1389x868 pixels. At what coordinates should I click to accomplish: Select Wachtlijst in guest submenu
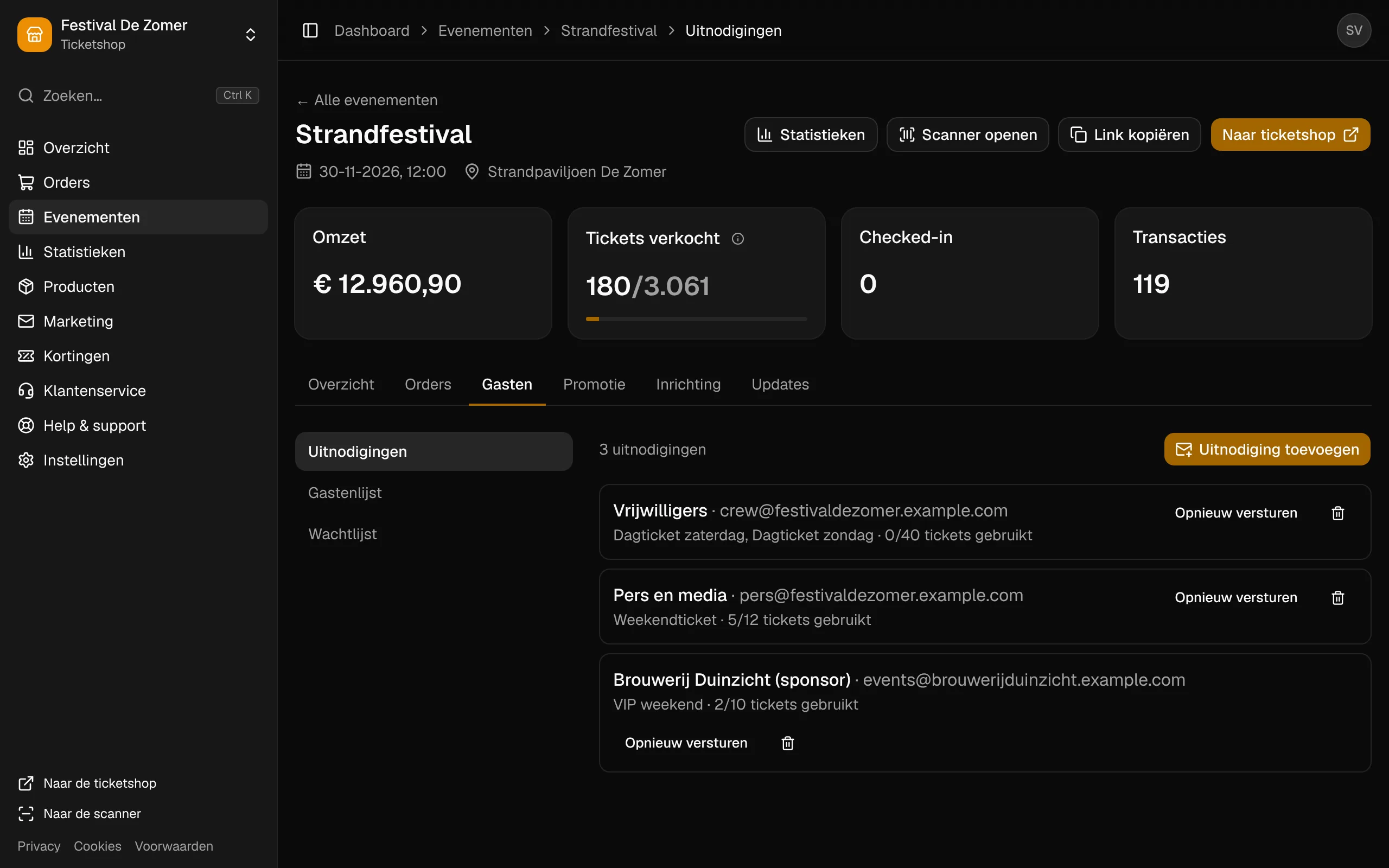(x=434, y=534)
